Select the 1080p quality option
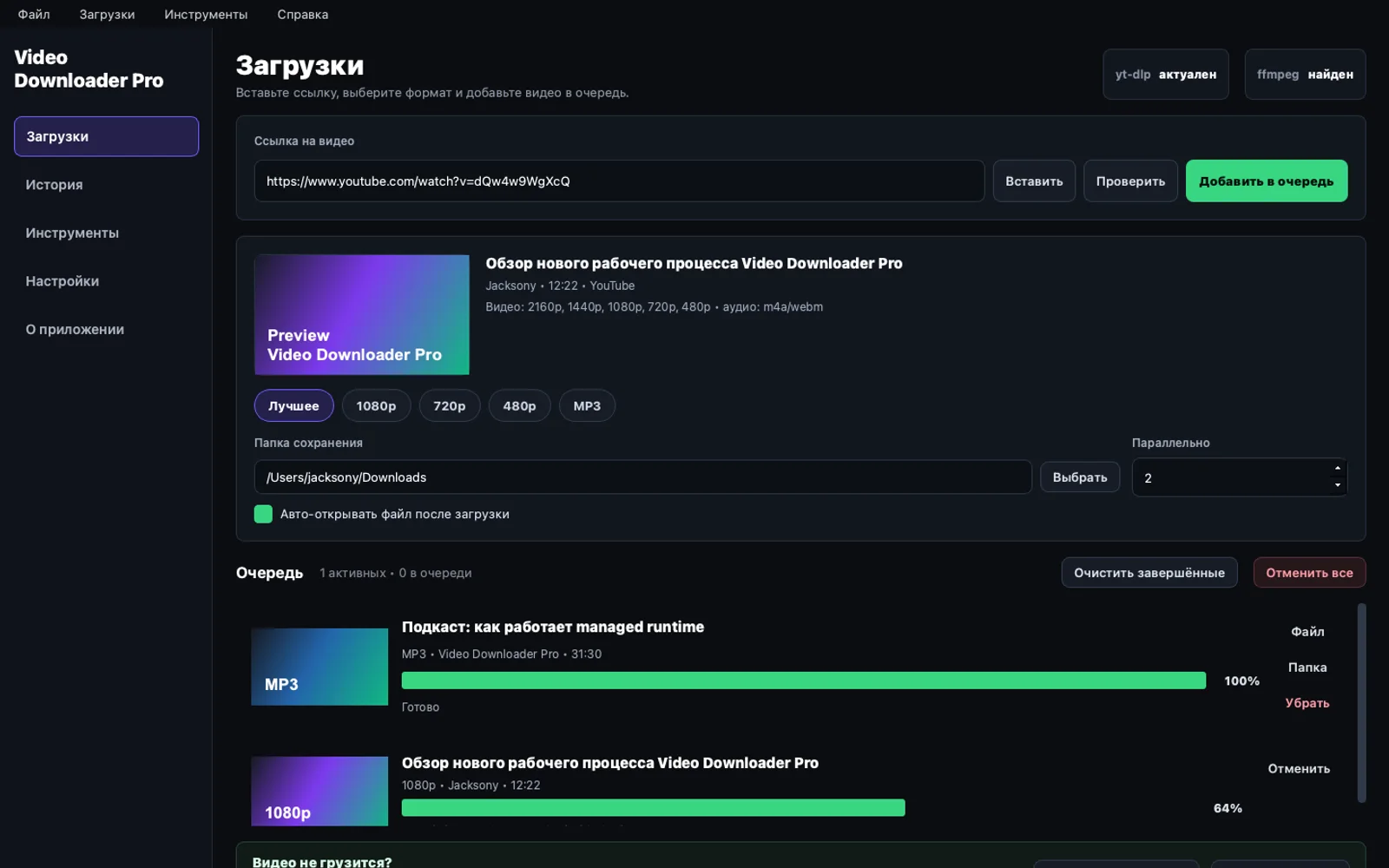 [376, 405]
